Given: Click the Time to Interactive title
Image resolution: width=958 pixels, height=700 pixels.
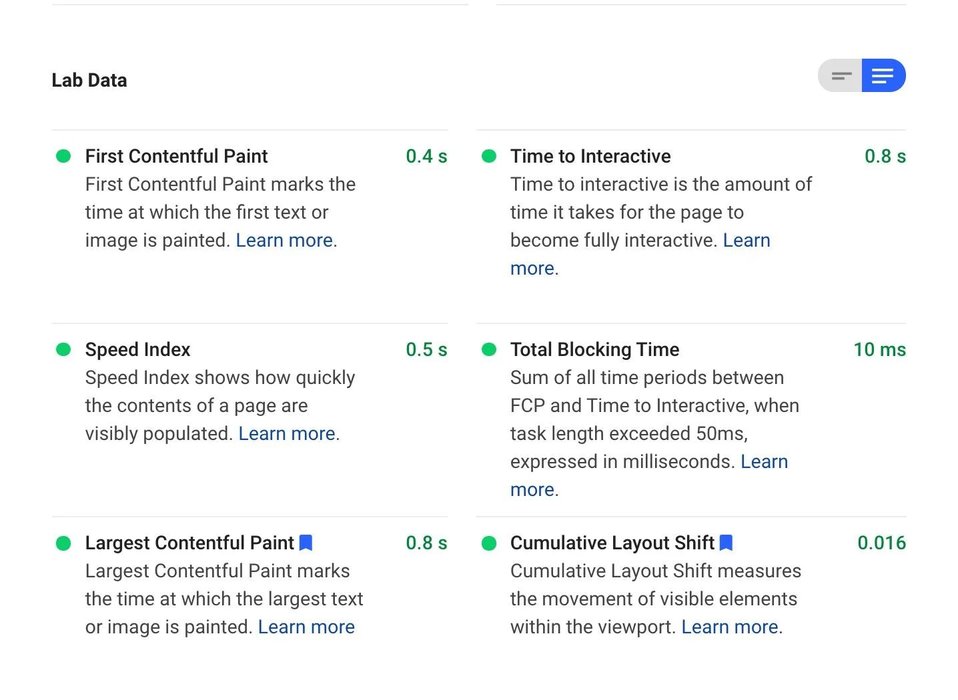Looking at the screenshot, I should point(590,156).
